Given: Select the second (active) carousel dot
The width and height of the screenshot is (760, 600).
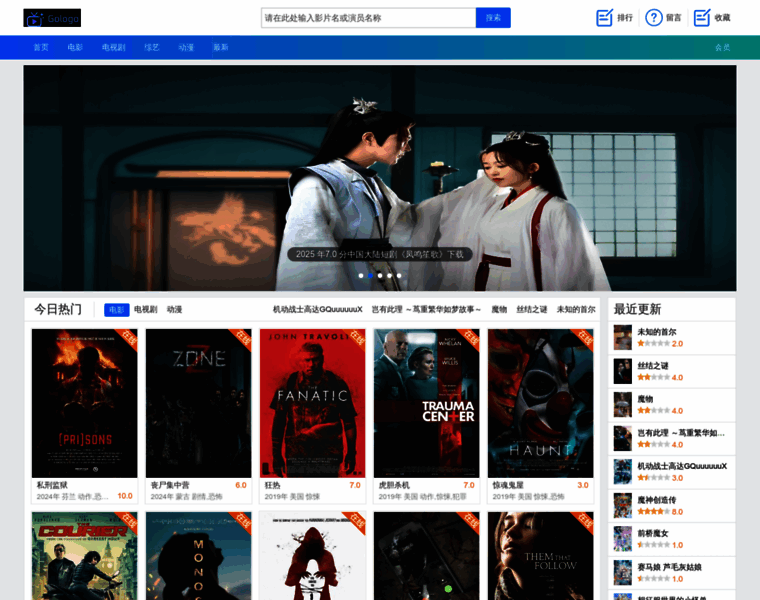Looking at the screenshot, I should (x=370, y=275).
